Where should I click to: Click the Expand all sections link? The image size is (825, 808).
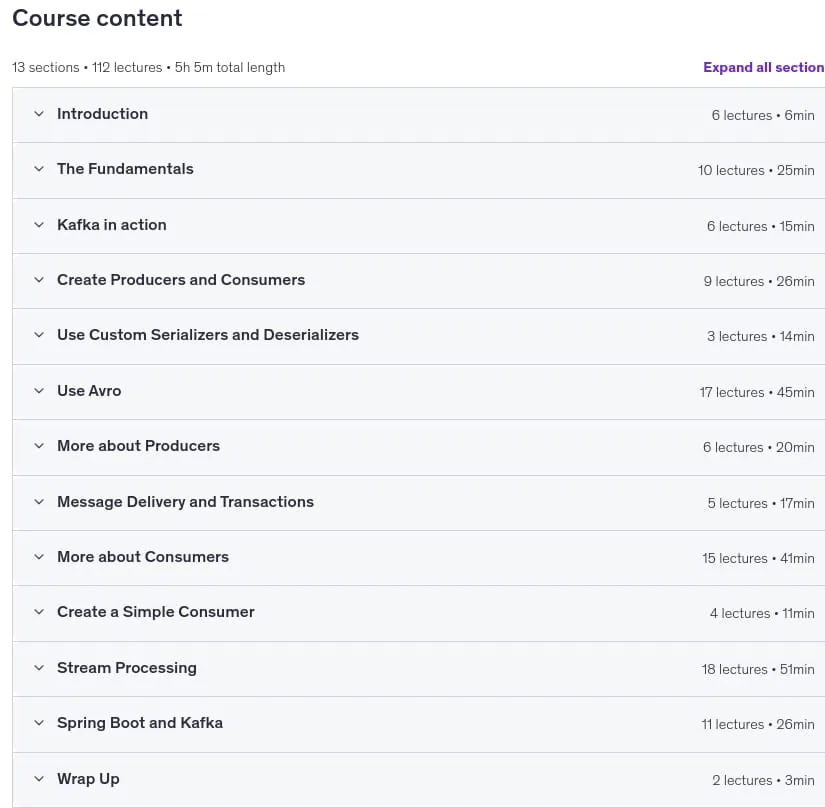click(x=764, y=67)
